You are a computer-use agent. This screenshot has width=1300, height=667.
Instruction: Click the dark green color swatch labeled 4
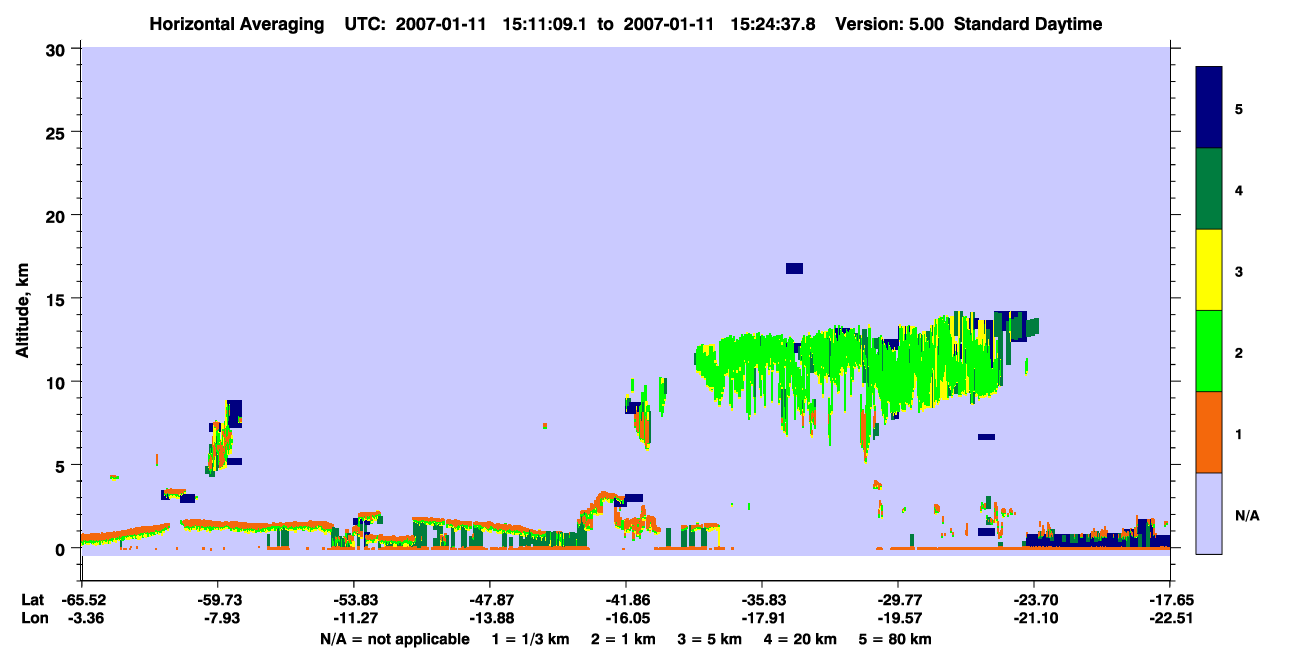point(1209,189)
